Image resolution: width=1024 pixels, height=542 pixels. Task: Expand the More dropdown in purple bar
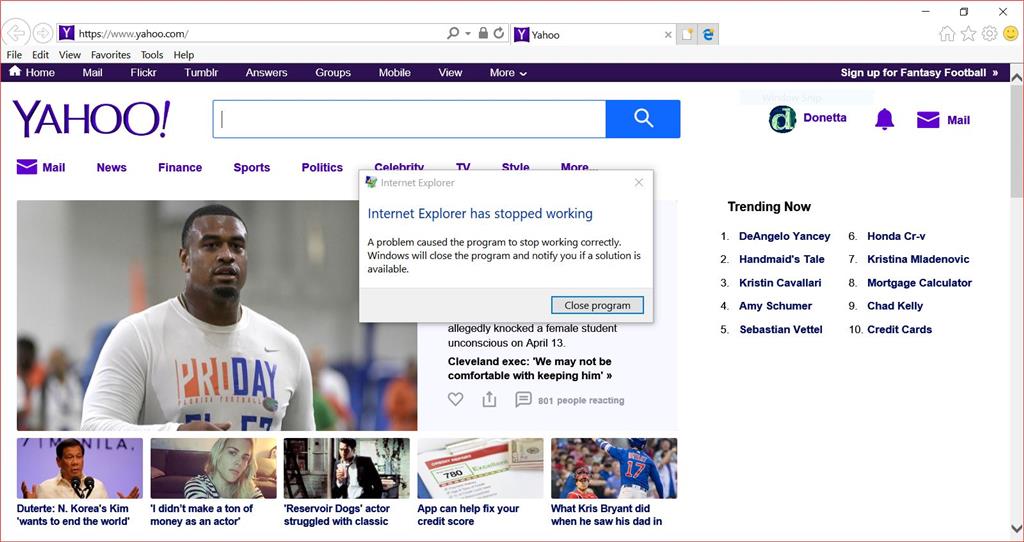[508, 72]
